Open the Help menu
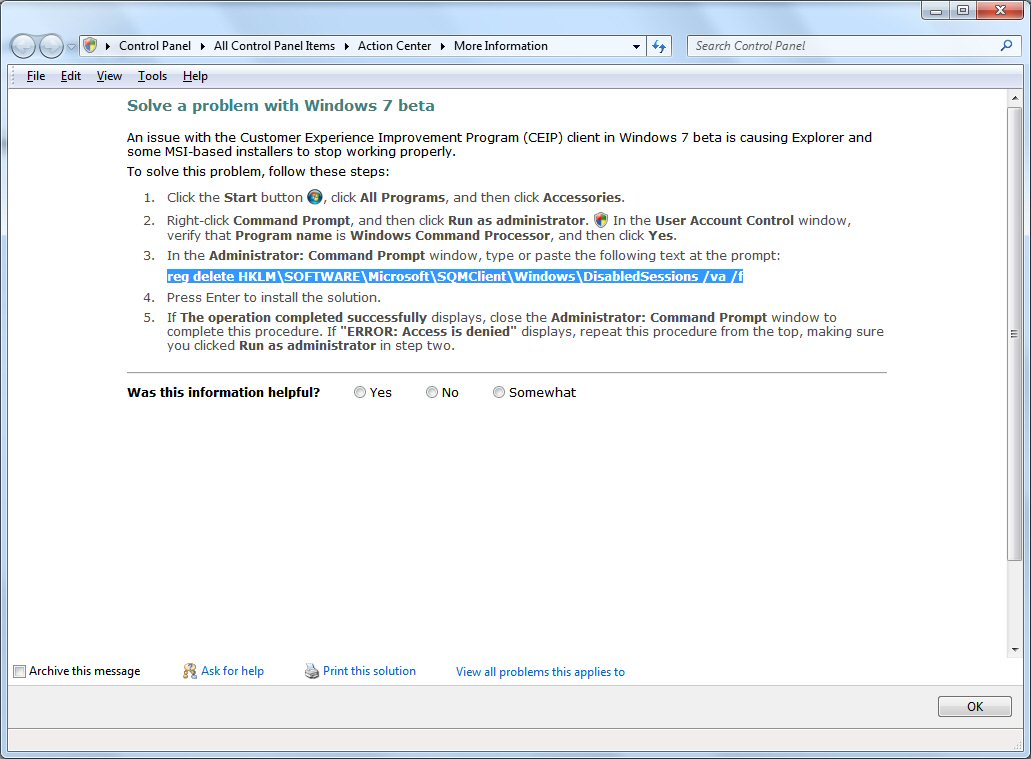Screen dimensions: 1031x759 [195, 76]
